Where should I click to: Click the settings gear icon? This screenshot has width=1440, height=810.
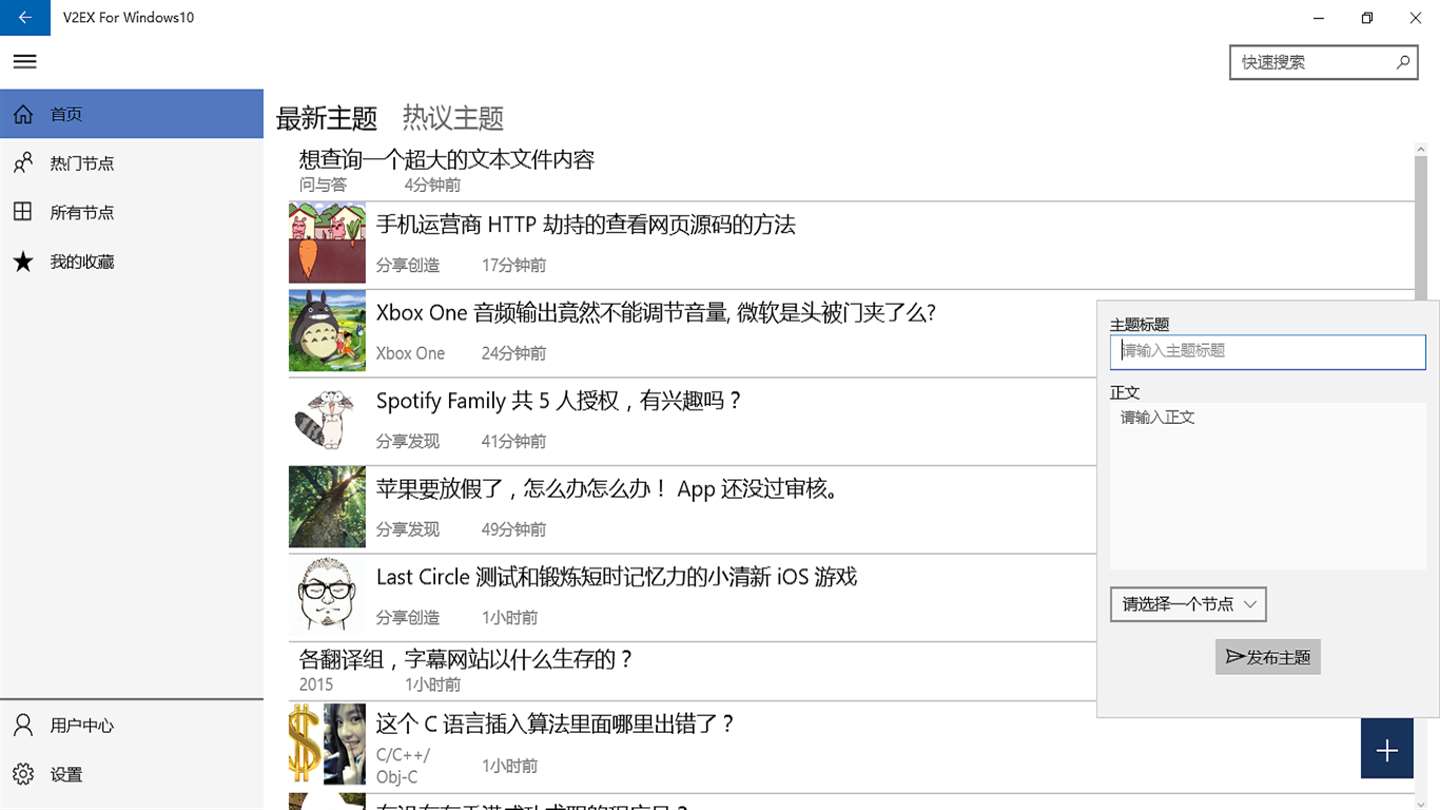click(23, 774)
